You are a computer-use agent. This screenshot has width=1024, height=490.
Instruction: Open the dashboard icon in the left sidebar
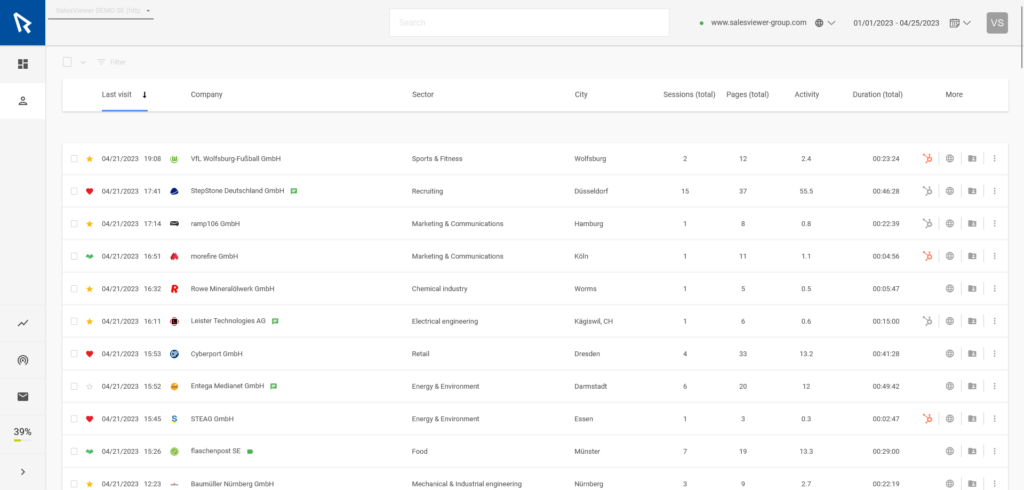pyautogui.click(x=23, y=64)
